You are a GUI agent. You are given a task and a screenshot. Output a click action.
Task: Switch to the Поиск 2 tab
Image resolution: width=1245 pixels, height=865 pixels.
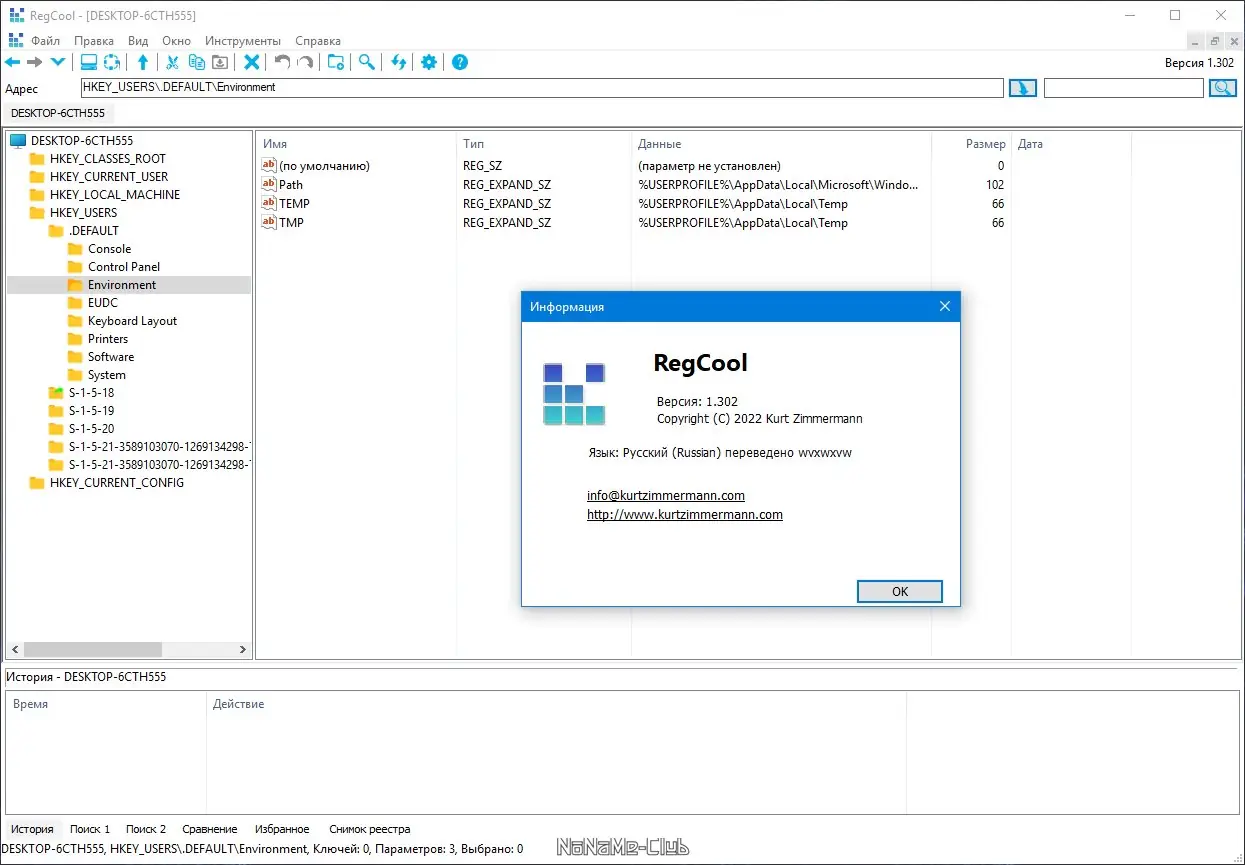pos(146,829)
